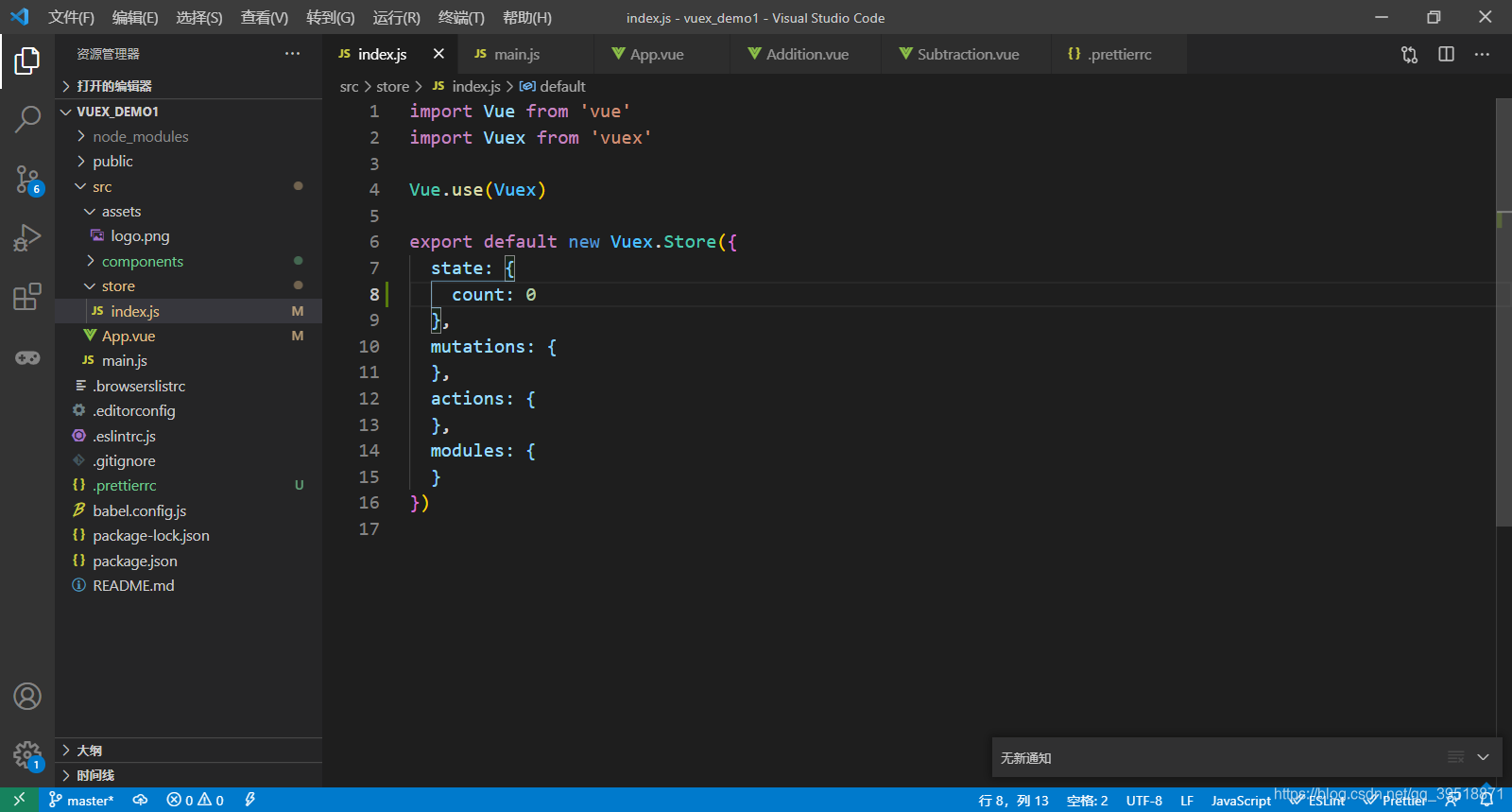Open the 查看(V) menu
Screen dimensions: 1512x812
(x=265, y=18)
